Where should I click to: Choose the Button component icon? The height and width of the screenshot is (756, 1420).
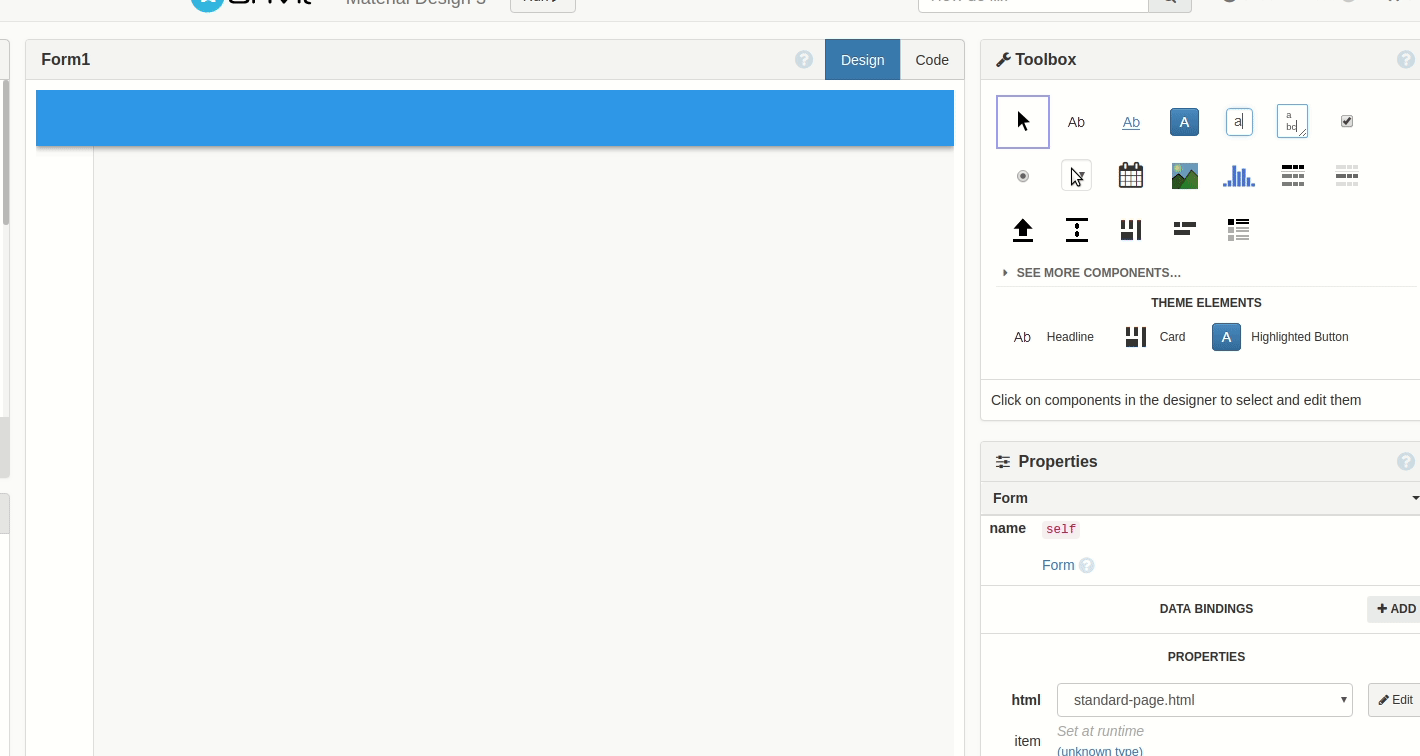[x=1184, y=122]
